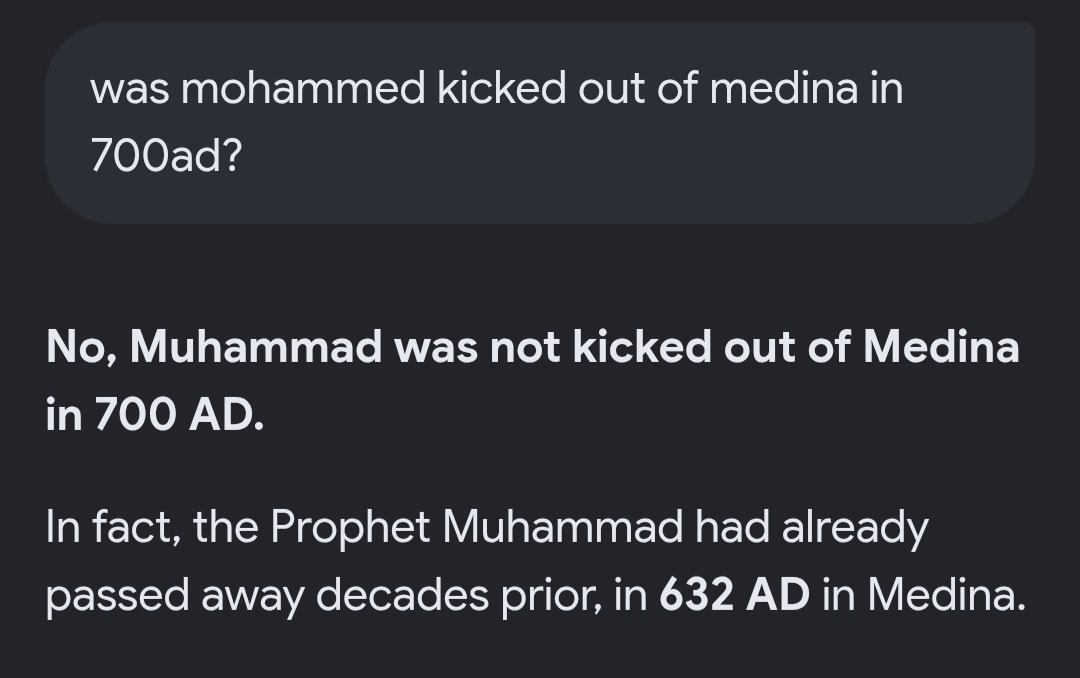This screenshot has height=678, width=1080.
Task: Click "was" at the start of user question
Action: coord(129,90)
